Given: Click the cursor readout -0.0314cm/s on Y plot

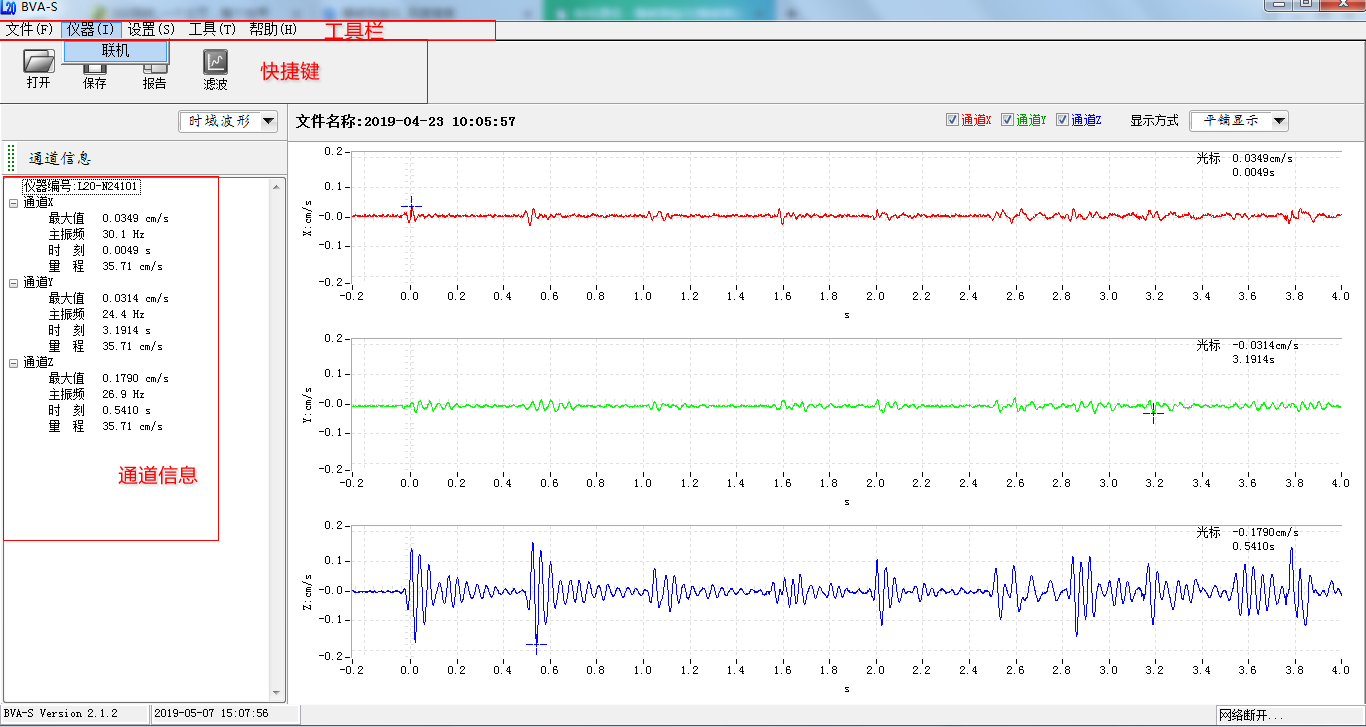Looking at the screenshot, I should (1265, 345).
